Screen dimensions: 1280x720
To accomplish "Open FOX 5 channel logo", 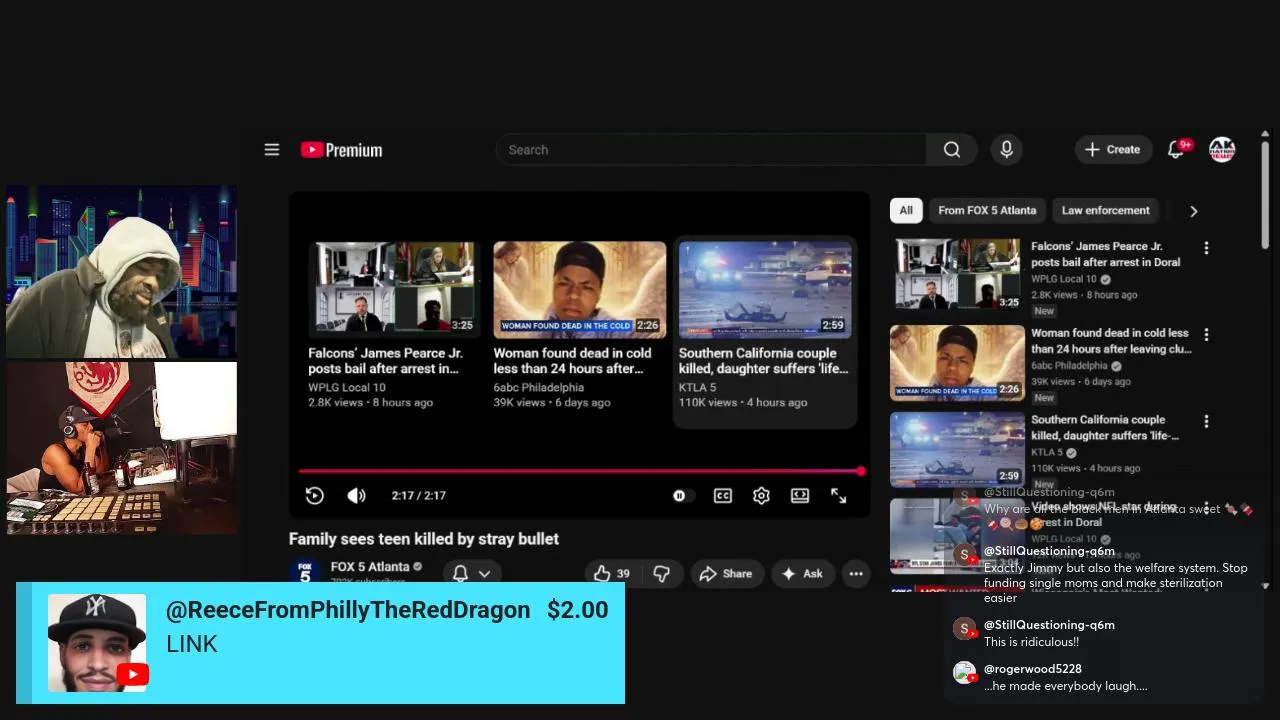I will pyautogui.click(x=305, y=573).
